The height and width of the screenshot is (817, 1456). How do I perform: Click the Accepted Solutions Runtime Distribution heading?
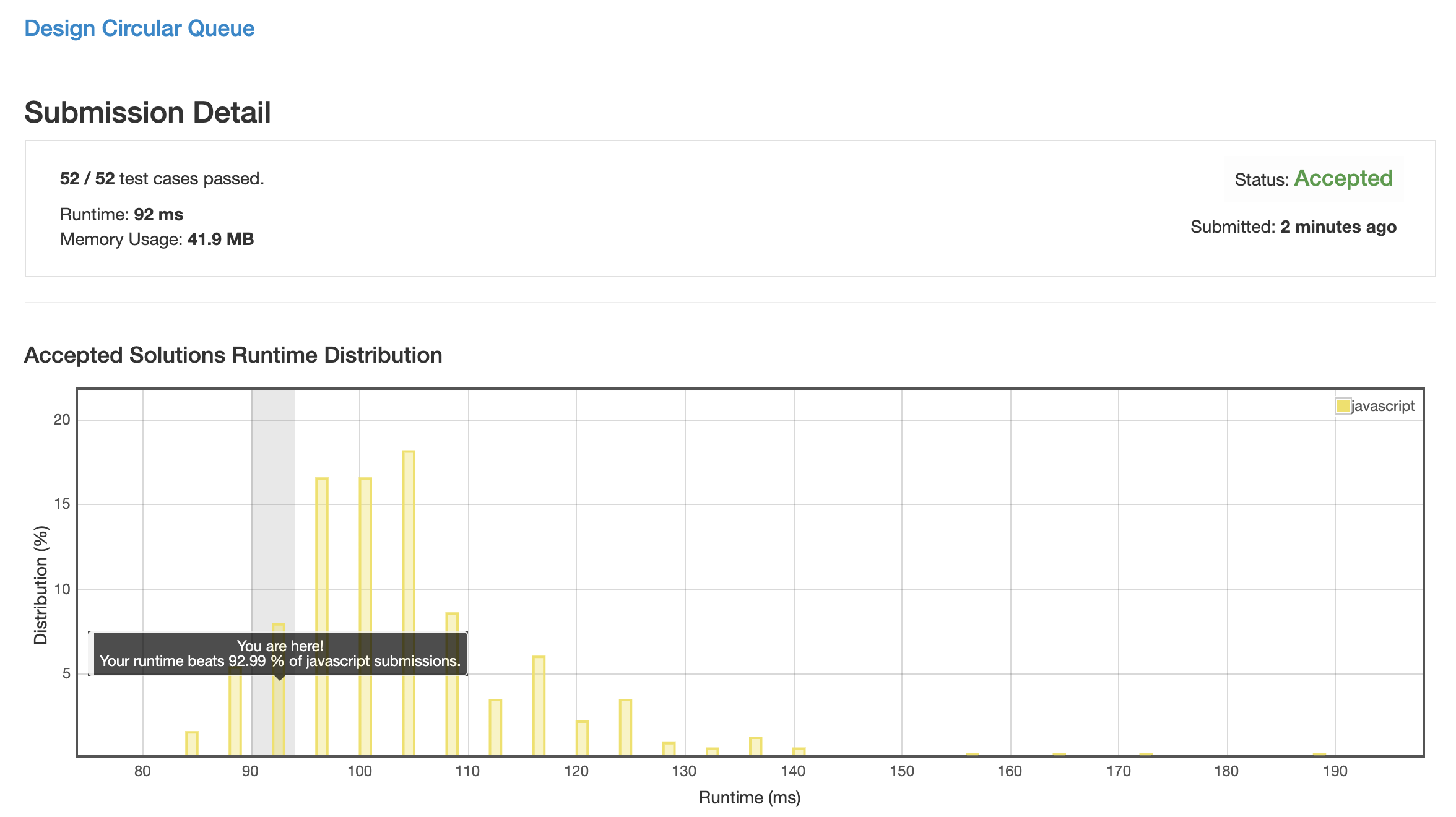click(x=233, y=355)
